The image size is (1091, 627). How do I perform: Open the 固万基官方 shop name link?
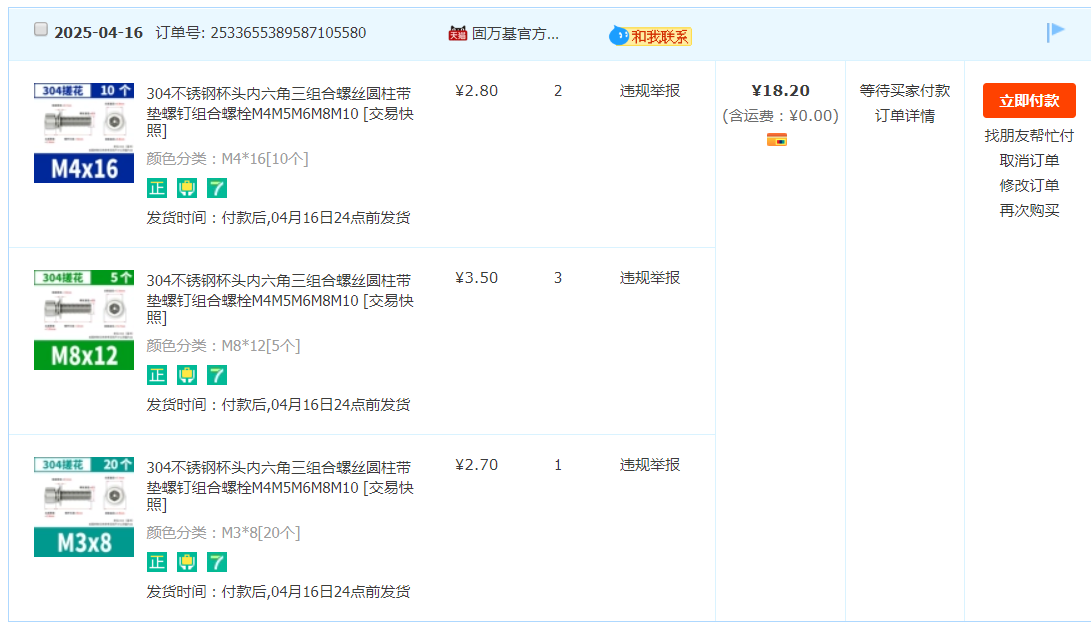(x=515, y=33)
